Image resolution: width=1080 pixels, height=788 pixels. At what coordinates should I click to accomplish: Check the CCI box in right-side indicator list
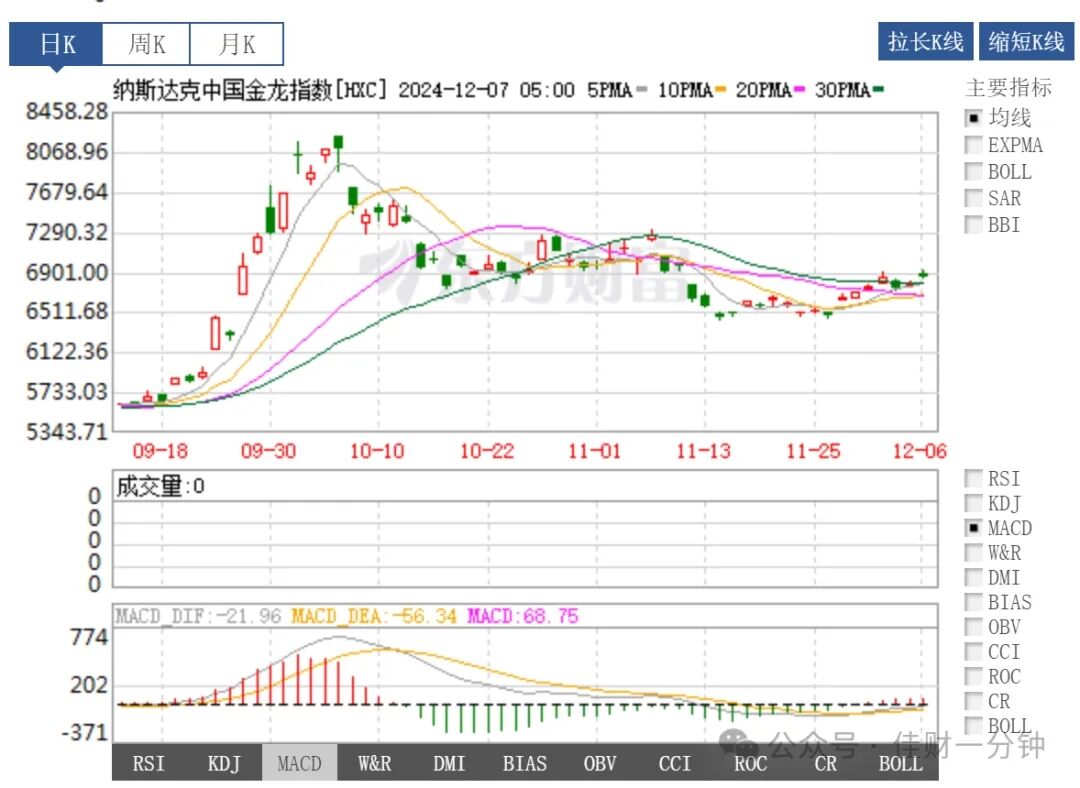(x=973, y=652)
